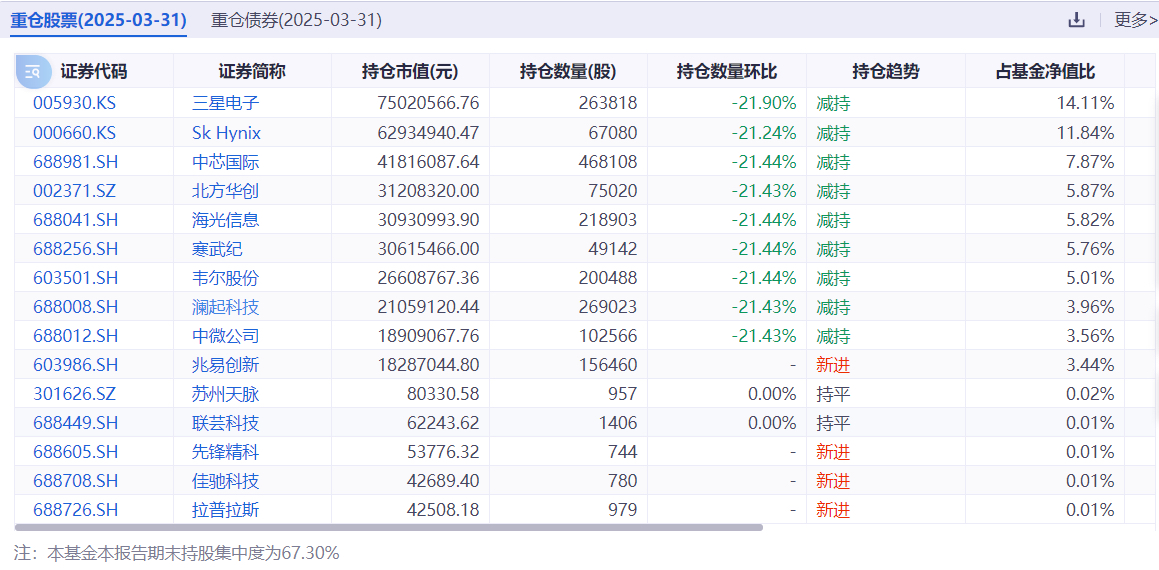
Task: Click the 持仓趋势 column header
Action: (886, 72)
